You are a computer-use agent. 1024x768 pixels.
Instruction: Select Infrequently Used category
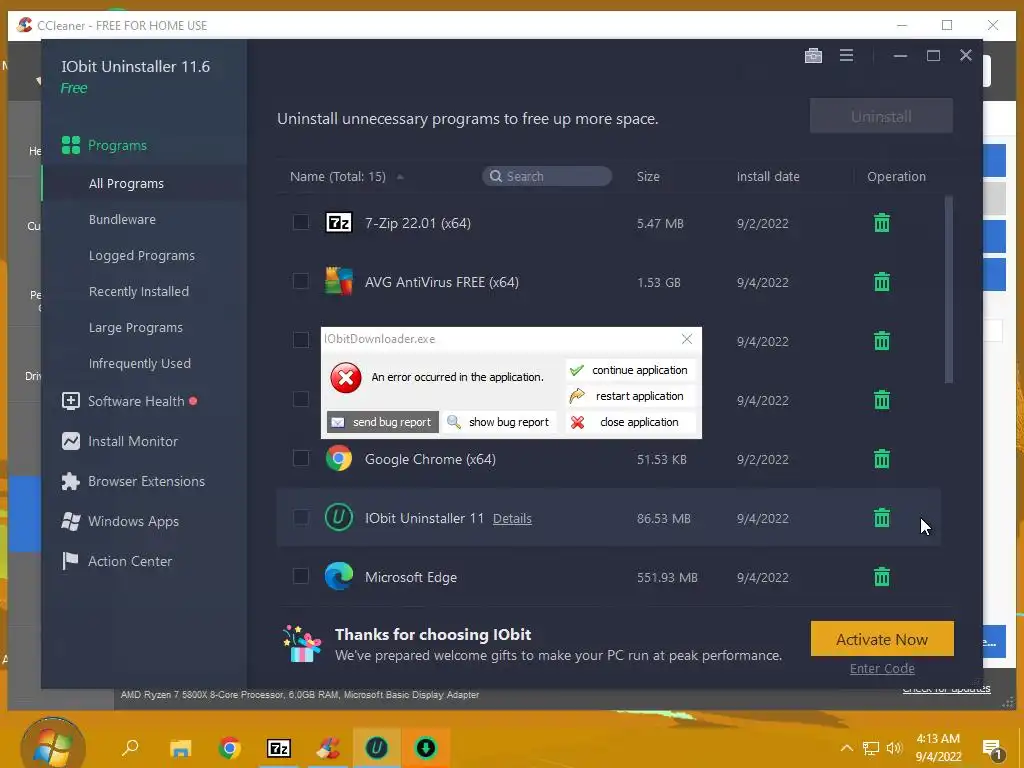click(140, 363)
